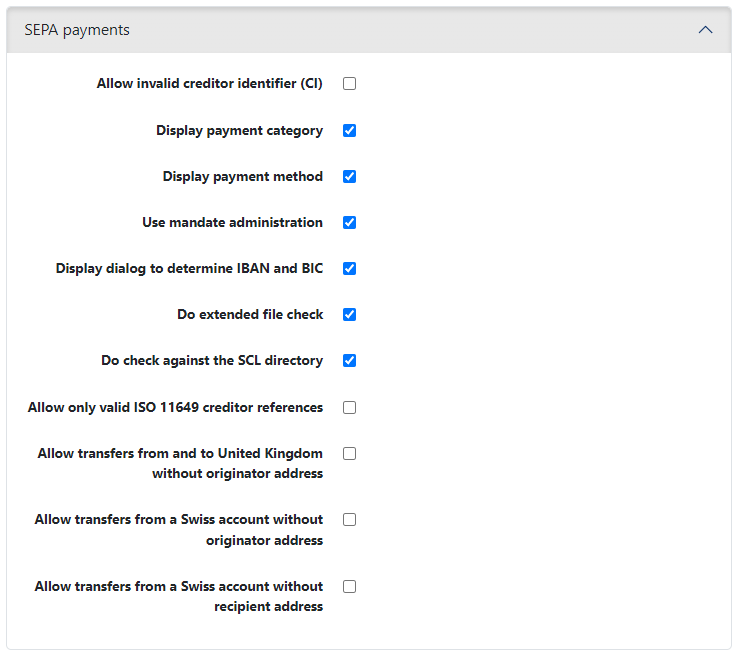Click the 'Do extended file check' label text
The width and height of the screenshot is (738, 655).
pos(250,314)
